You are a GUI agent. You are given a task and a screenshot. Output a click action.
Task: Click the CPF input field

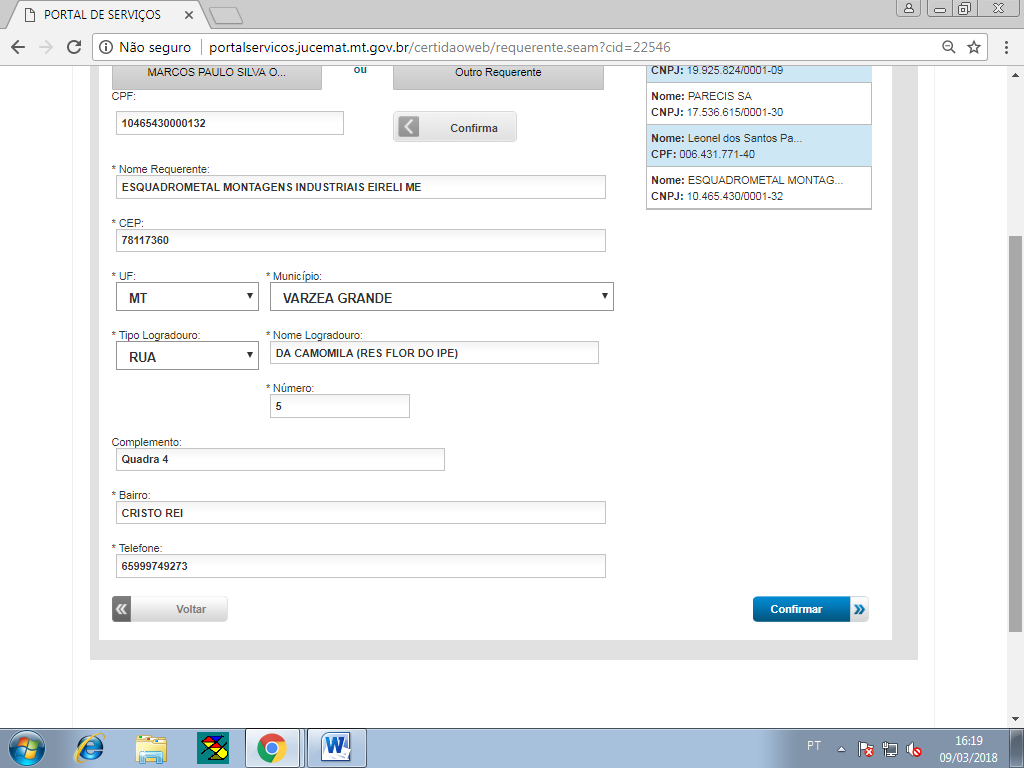click(x=230, y=123)
